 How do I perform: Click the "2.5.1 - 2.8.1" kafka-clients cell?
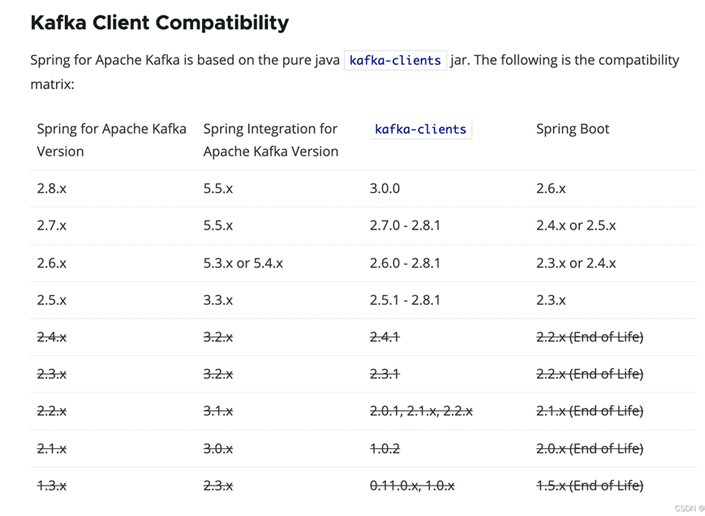405,299
